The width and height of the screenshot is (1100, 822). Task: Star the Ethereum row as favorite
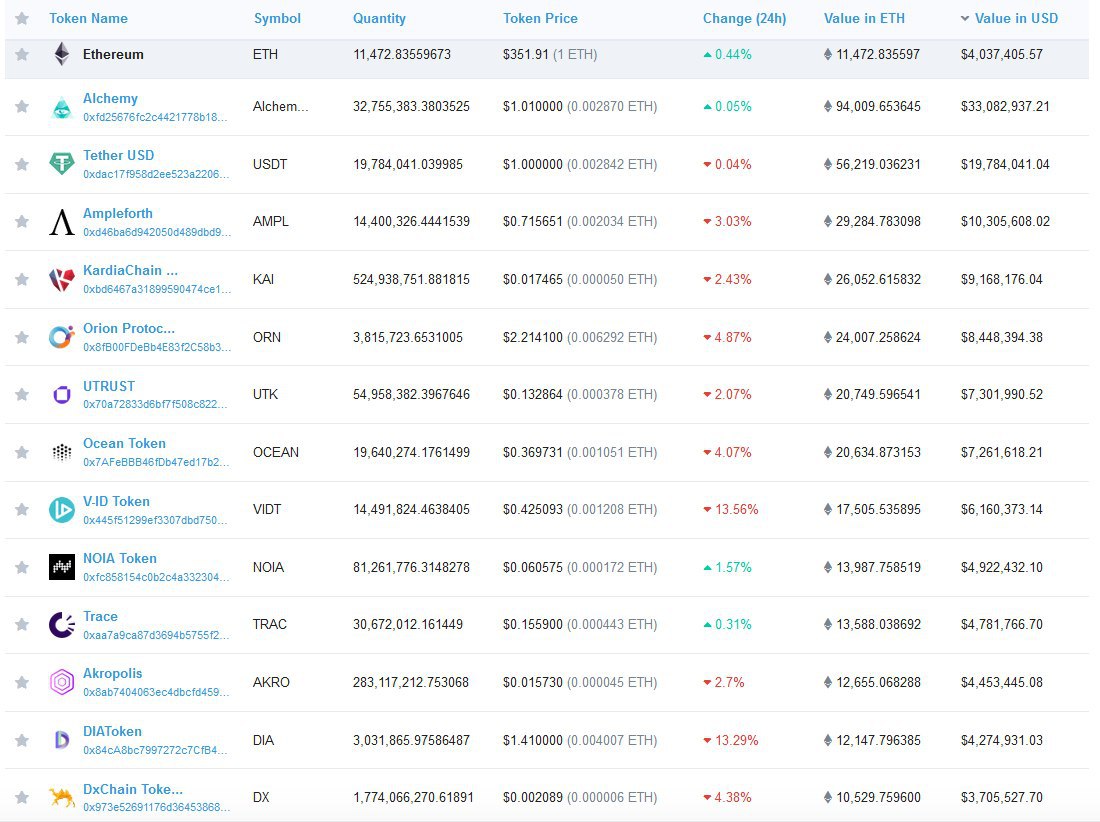click(22, 55)
